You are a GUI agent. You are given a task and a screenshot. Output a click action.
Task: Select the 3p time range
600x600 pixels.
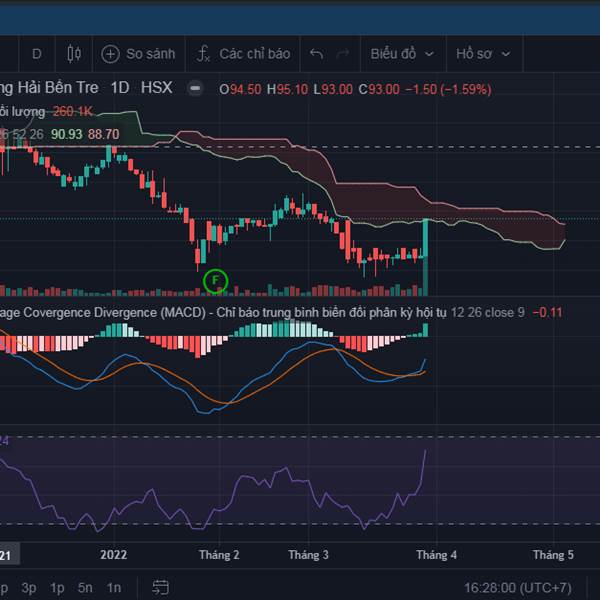[x=29, y=587]
